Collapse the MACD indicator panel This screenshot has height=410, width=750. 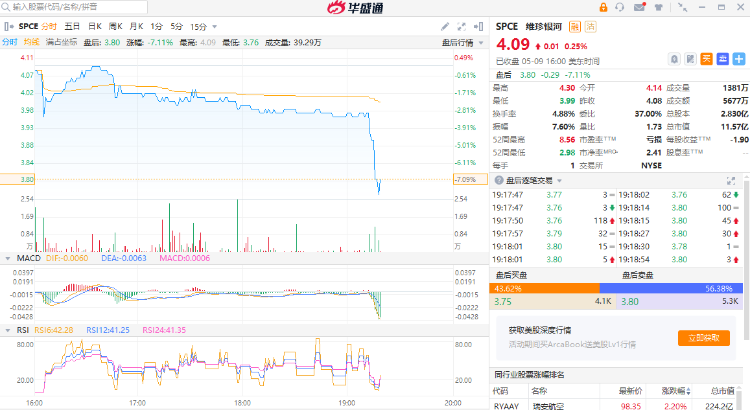click(x=8, y=258)
